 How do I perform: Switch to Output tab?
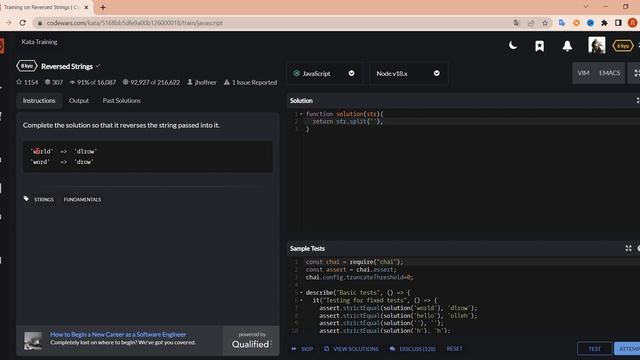pyautogui.click(x=79, y=100)
